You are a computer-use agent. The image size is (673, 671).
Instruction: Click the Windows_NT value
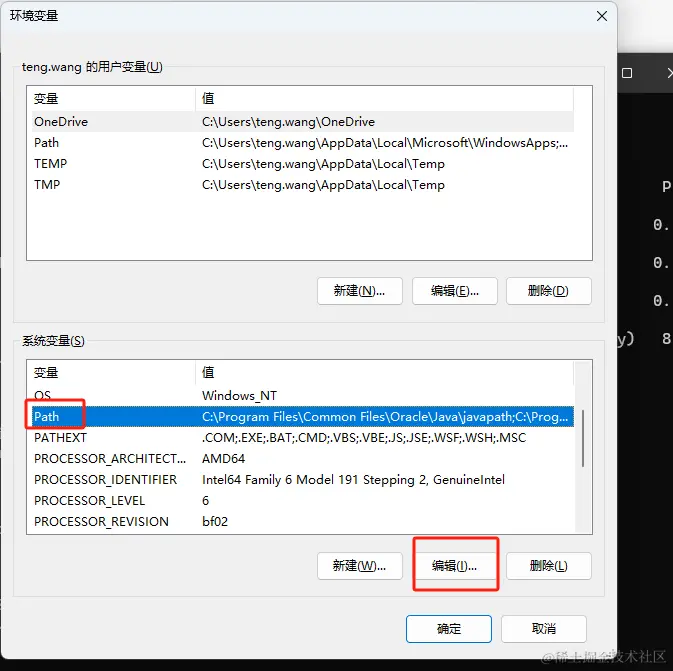pos(239,395)
